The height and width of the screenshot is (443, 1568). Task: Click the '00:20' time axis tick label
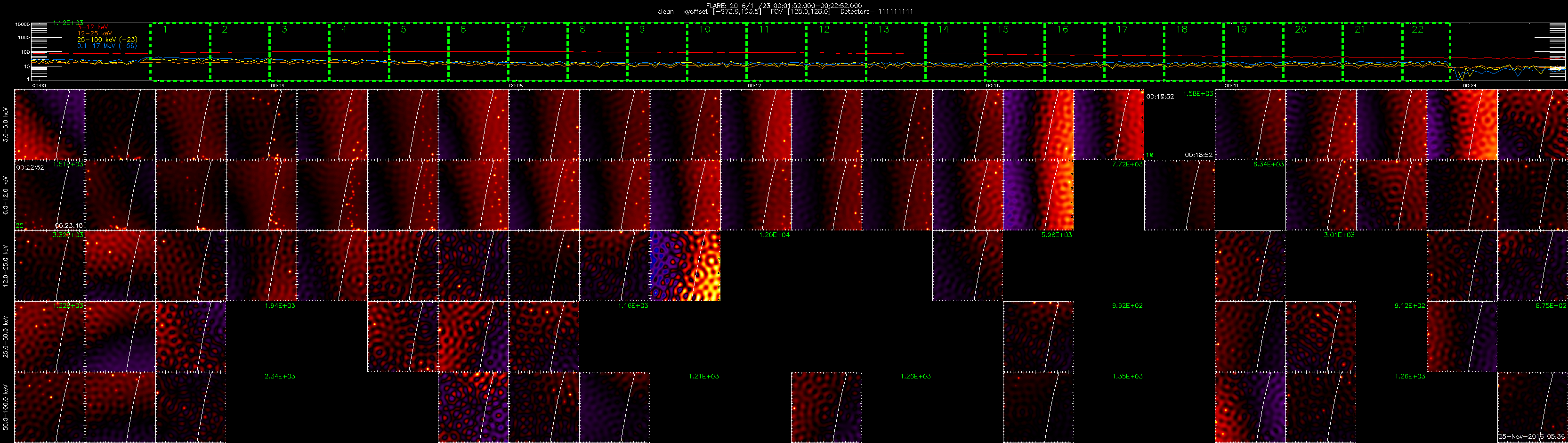1231,86
